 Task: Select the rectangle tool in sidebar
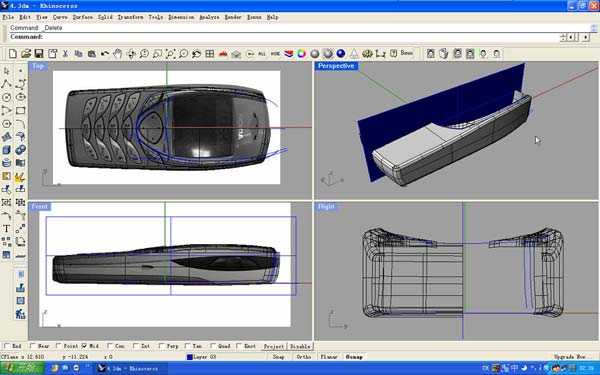tap(20, 111)
